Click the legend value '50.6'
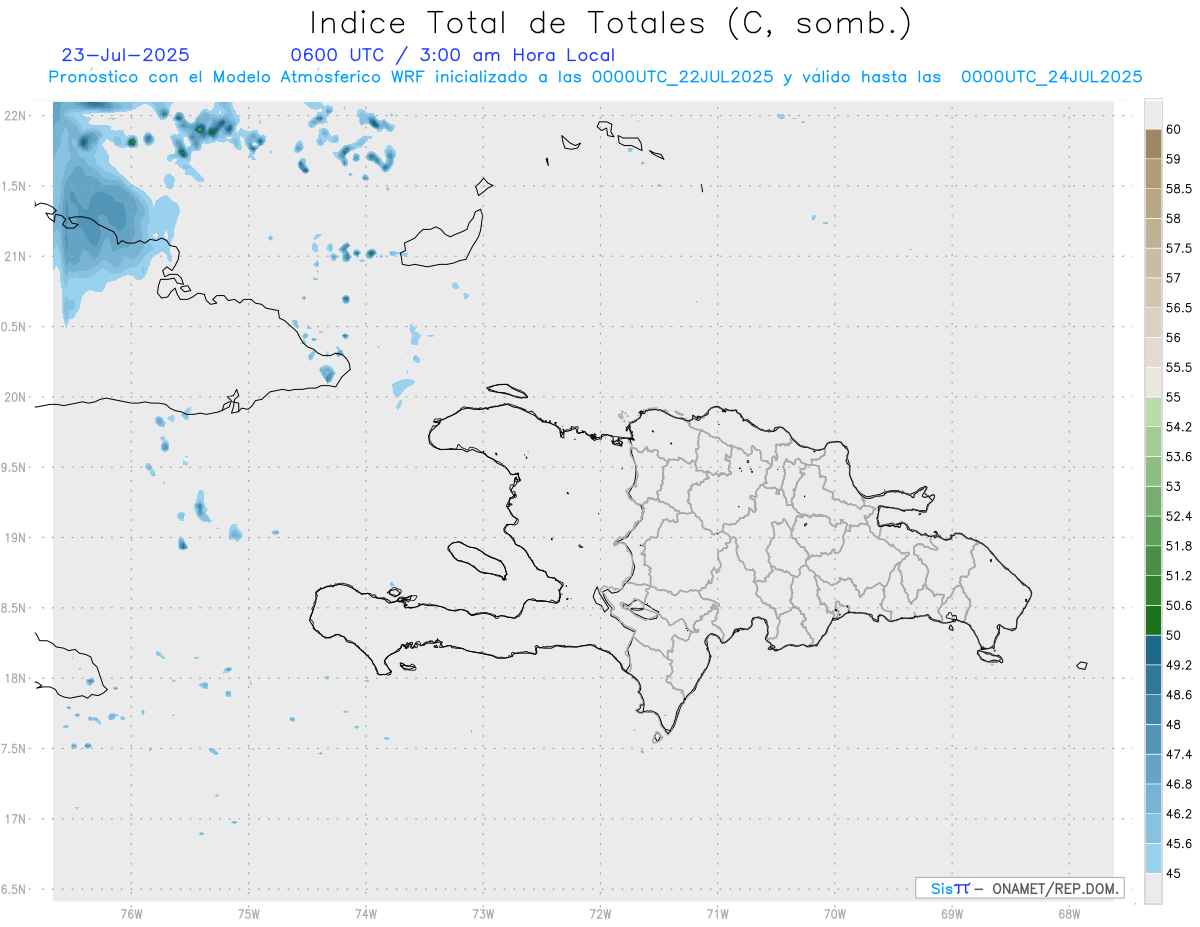The height and width of the screenshot is (927, 1200). click(1178, 605)
